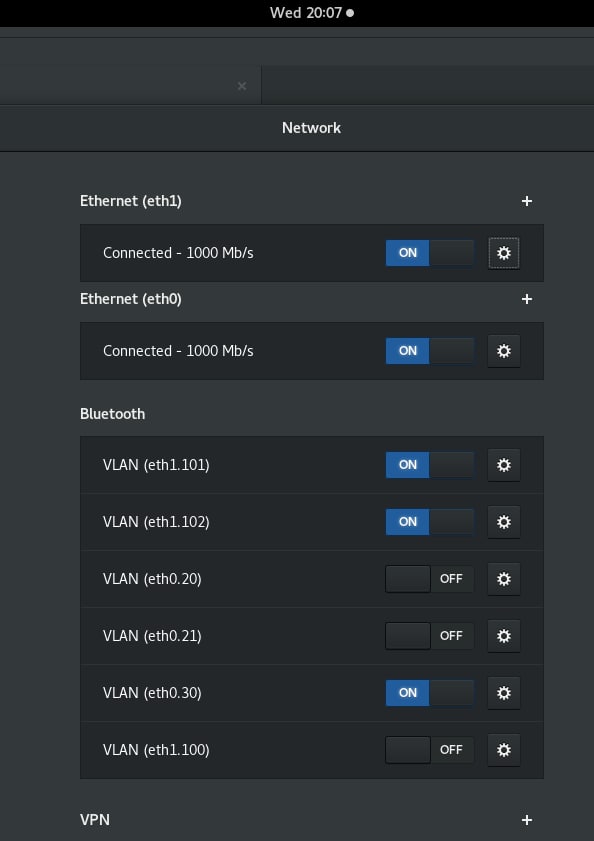
Task: Open gear settings for VLAN eth0.21
Action: [503, 636]
